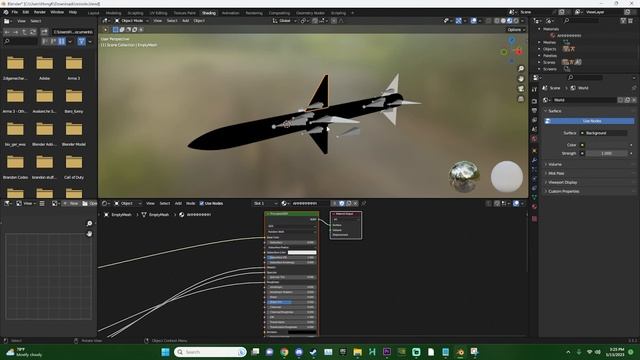Open the Slot 1 dropdown

(x=265, y=203)
